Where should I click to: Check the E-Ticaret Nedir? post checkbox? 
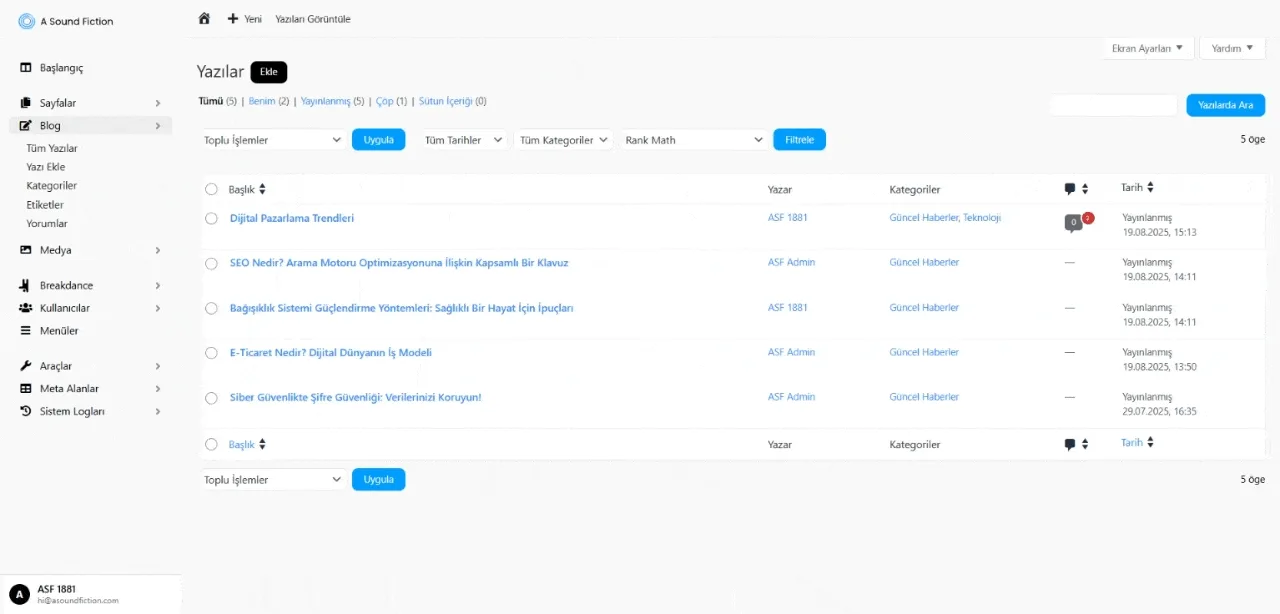coord(211,353)
